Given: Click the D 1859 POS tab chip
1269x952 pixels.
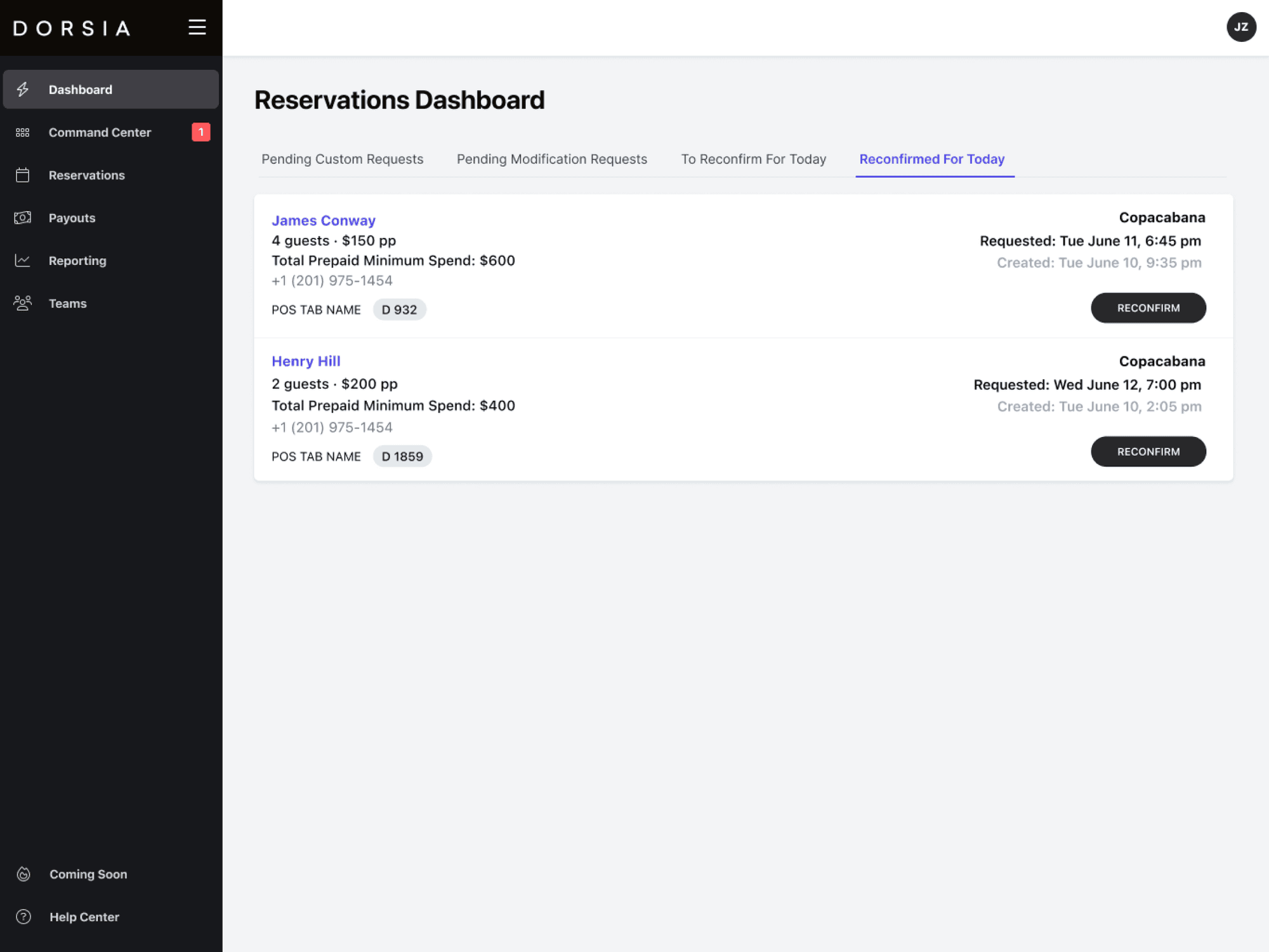Looking at the screenshot, I should coord(402,457).
